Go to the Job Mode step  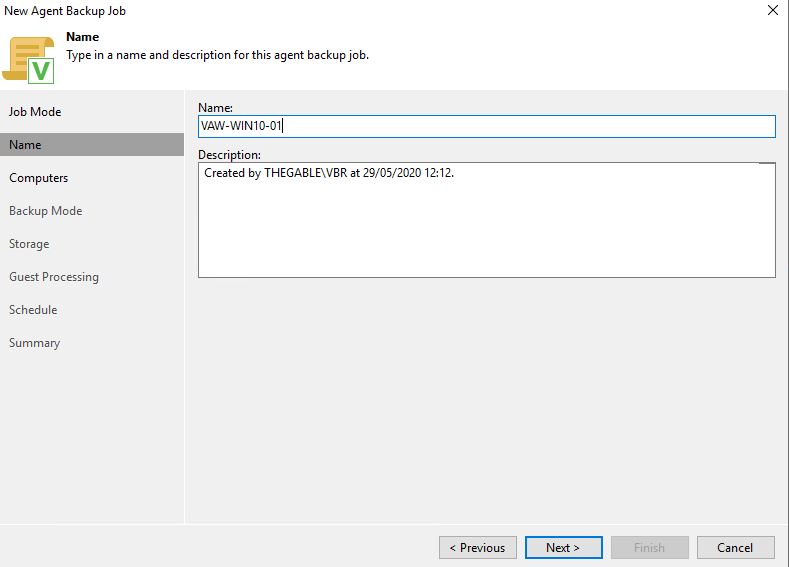coord(35,112)
